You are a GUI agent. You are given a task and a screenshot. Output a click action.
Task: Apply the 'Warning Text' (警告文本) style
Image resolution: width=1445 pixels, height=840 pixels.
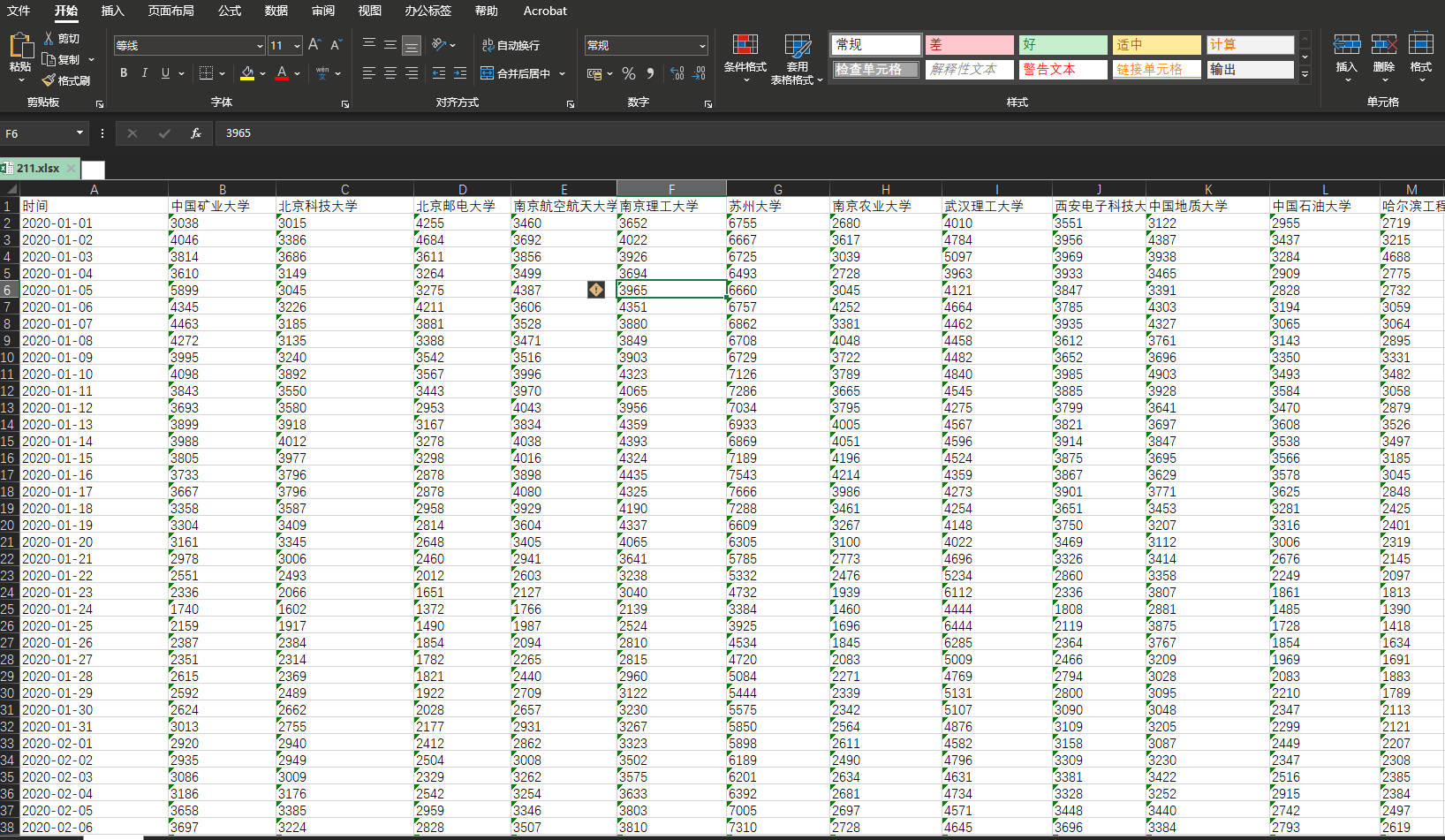1063,69
